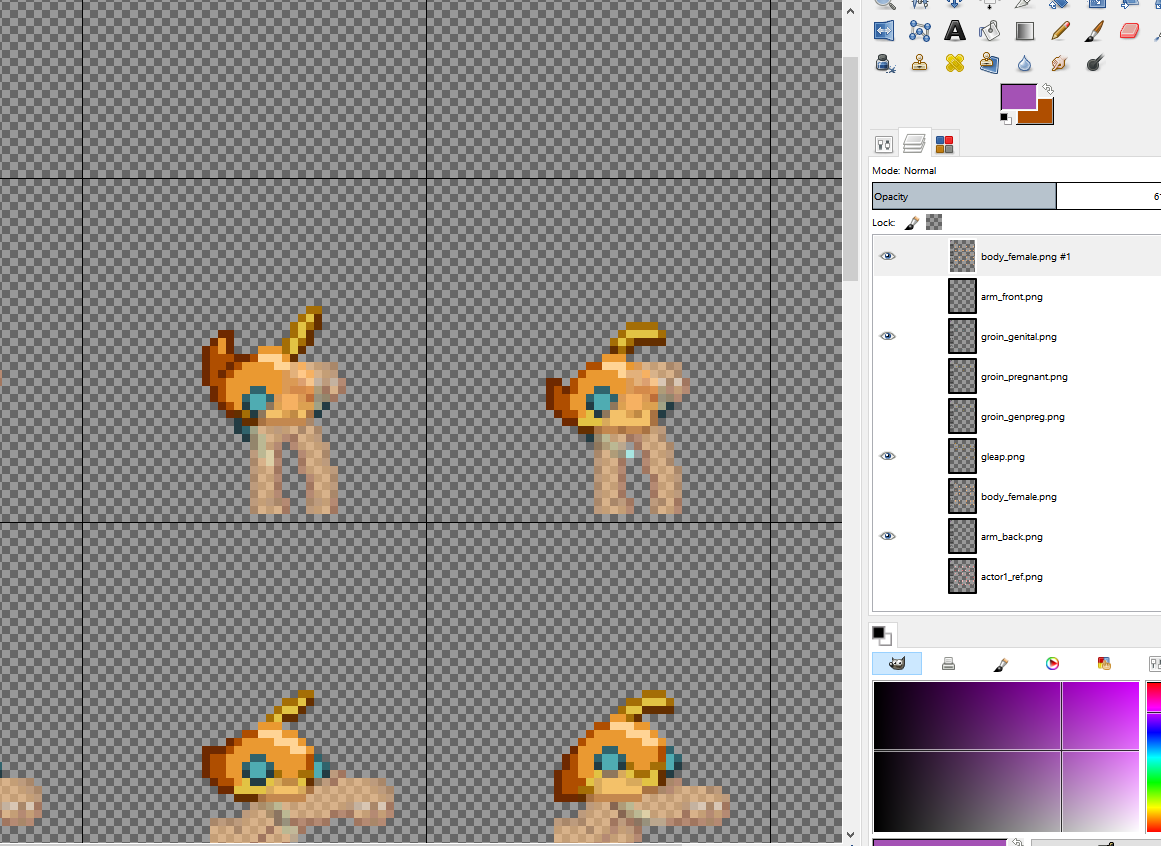Choose the Watercolor brush color selector
1161x846 pixels.
click(1000, 663)
